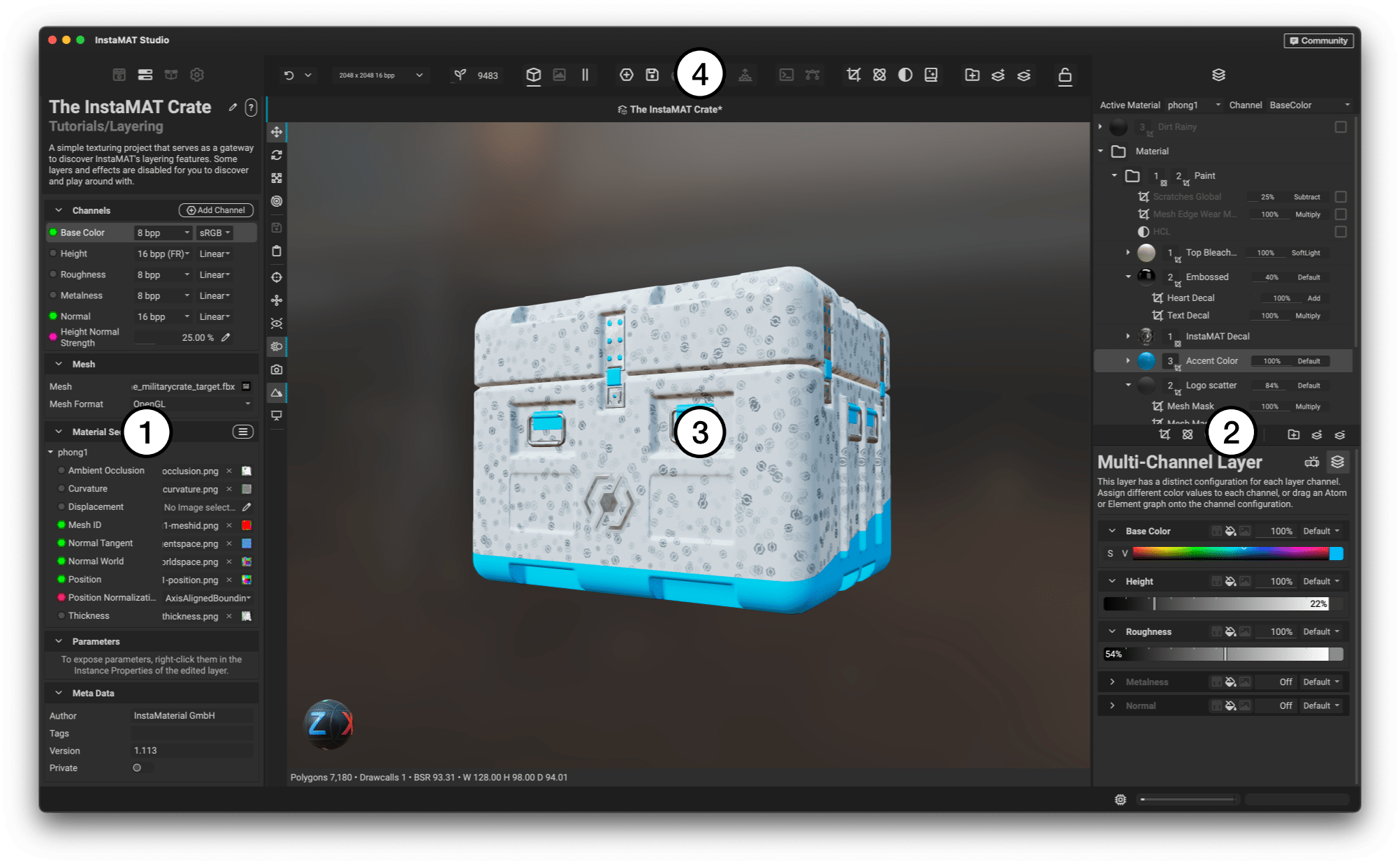Collapse the Embossed layer group
The height and width of the screenshot is (864, 1400).
[1128, 277]
